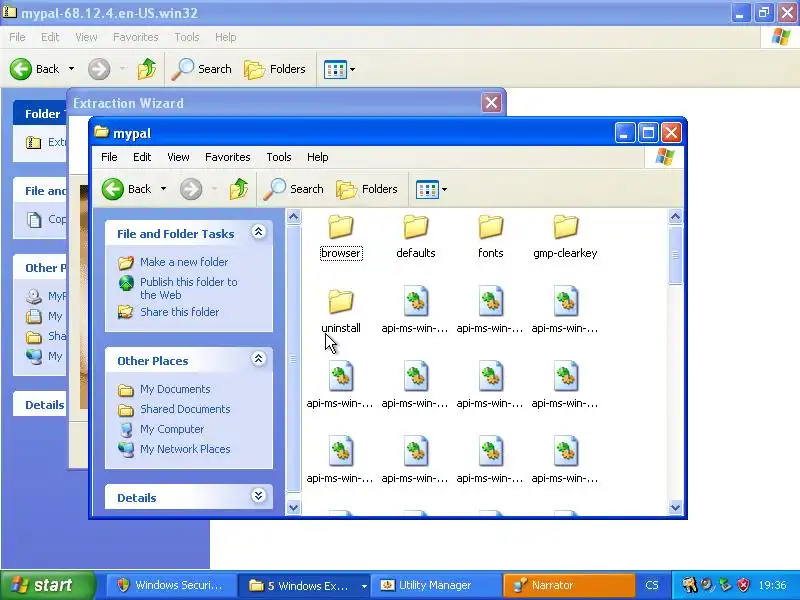
Task: Click CS language indicator in taskbar
Action: click(x=652, y=585)
